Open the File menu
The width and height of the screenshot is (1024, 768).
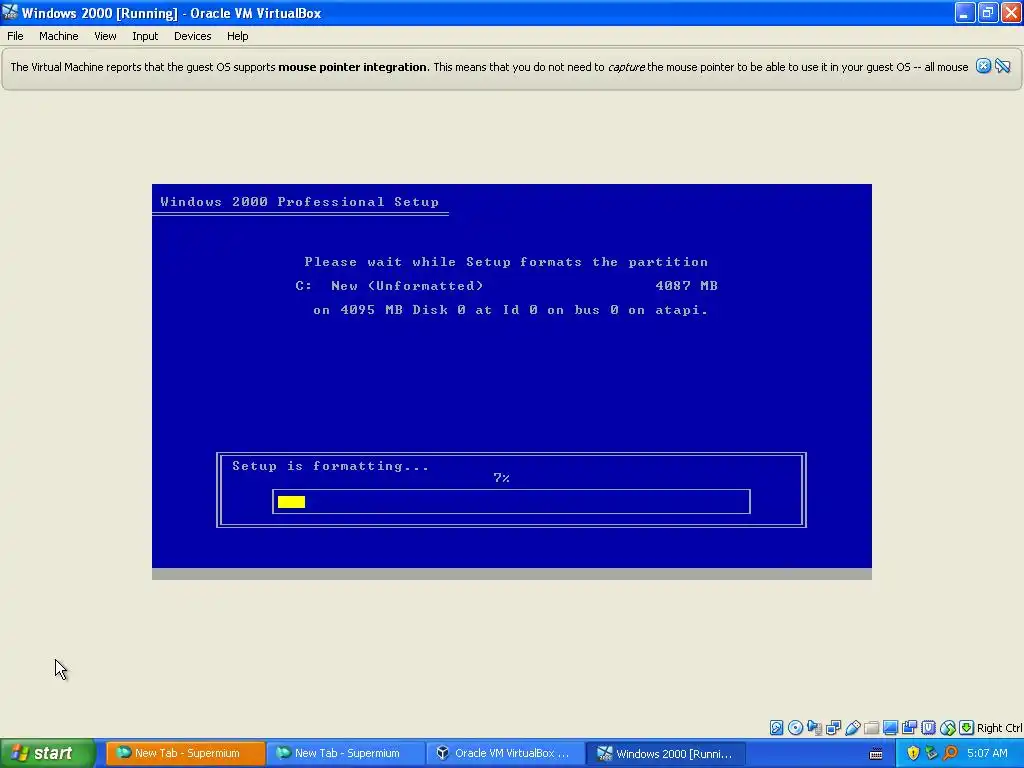15,36
